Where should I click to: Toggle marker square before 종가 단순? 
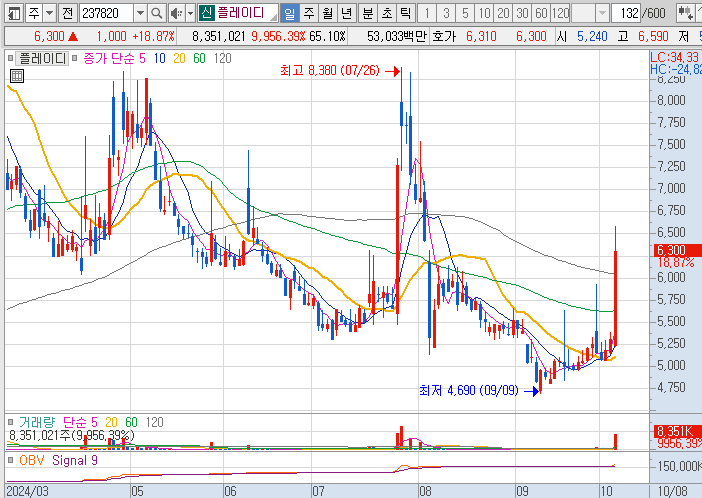(75, 58)
